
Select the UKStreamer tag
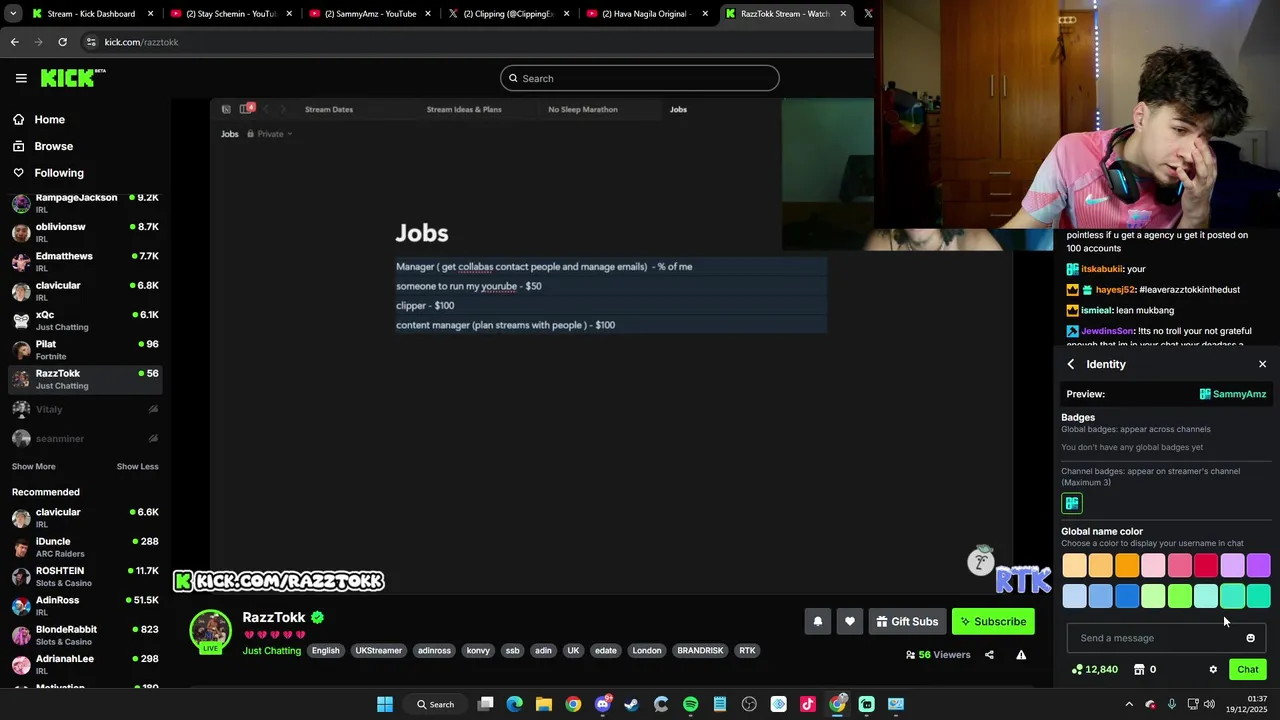pyautogui.click(x=378, y=650)
